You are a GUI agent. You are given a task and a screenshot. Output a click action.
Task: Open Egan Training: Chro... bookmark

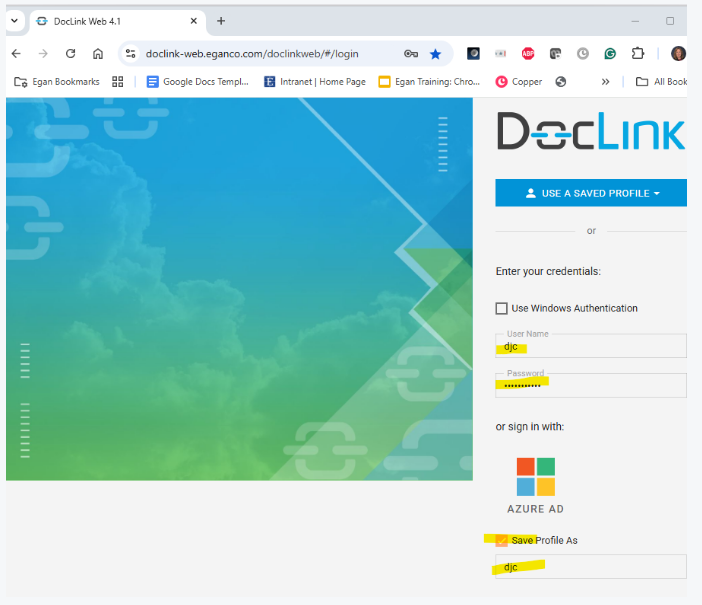[x=429, y=82]
